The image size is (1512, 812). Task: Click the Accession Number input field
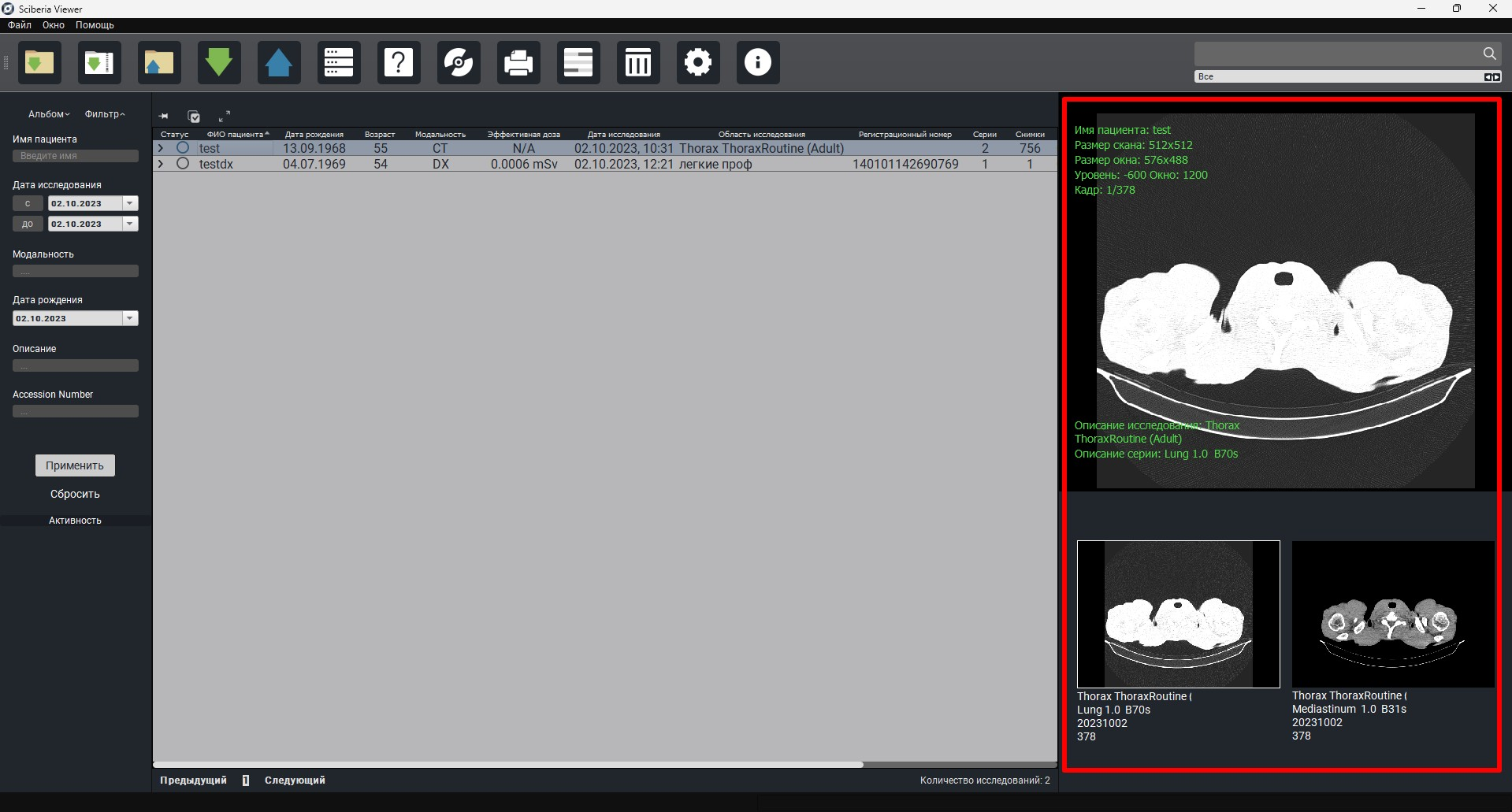[x=76, y=411]
